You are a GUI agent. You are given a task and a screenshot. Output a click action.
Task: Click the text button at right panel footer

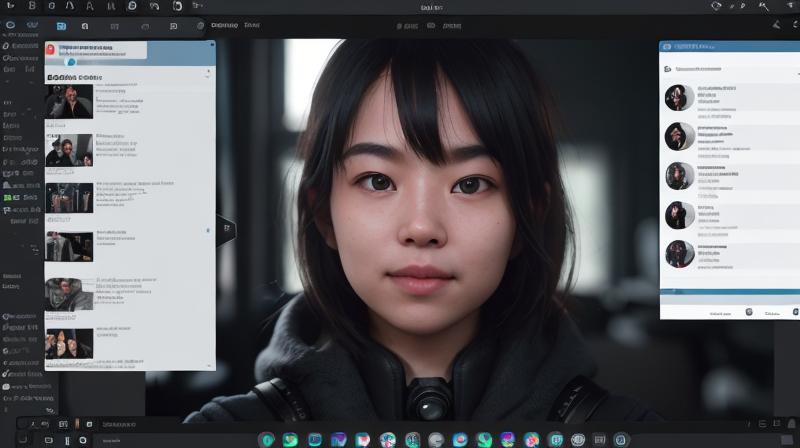[720, 313]
